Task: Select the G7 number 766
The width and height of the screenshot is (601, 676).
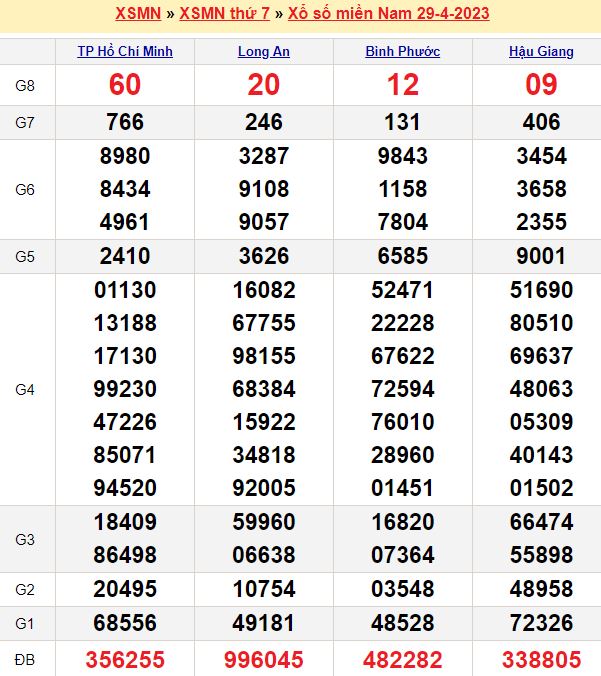Action: click(125, 122)
